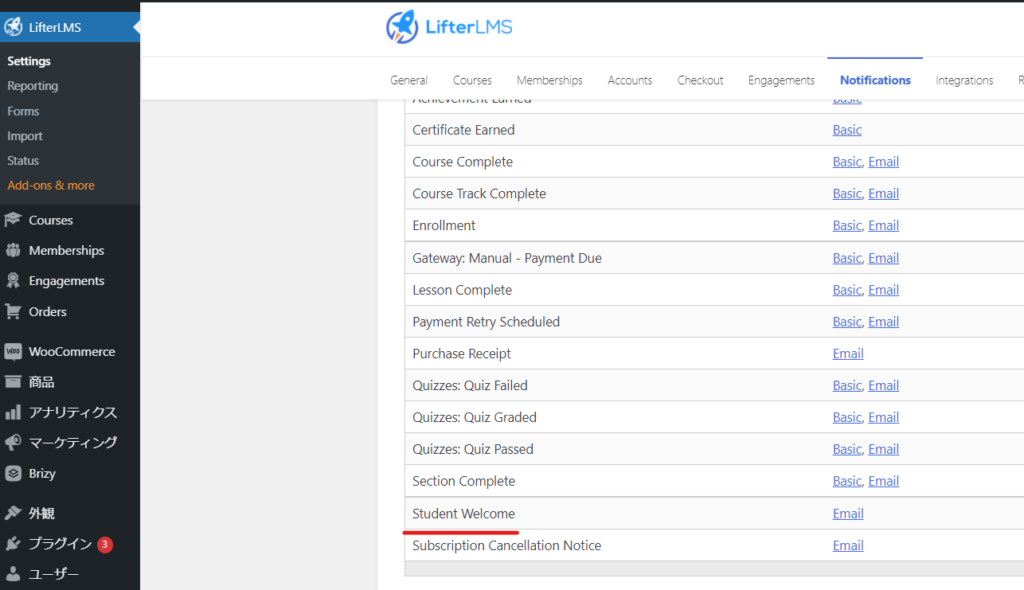This screenshot has width=1024, height=590.
Task: Click the ユーザー person icon
Action: pyautogui.click(x=13, y=574)
